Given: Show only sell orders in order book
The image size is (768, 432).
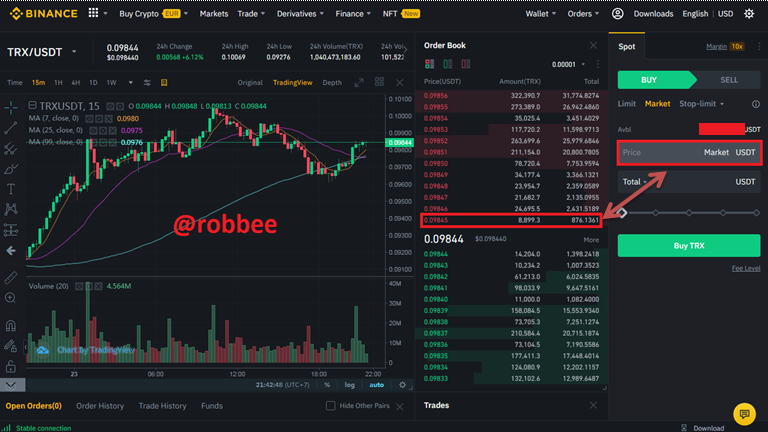Looking at the screenshot, I should (x=466, y=64).
